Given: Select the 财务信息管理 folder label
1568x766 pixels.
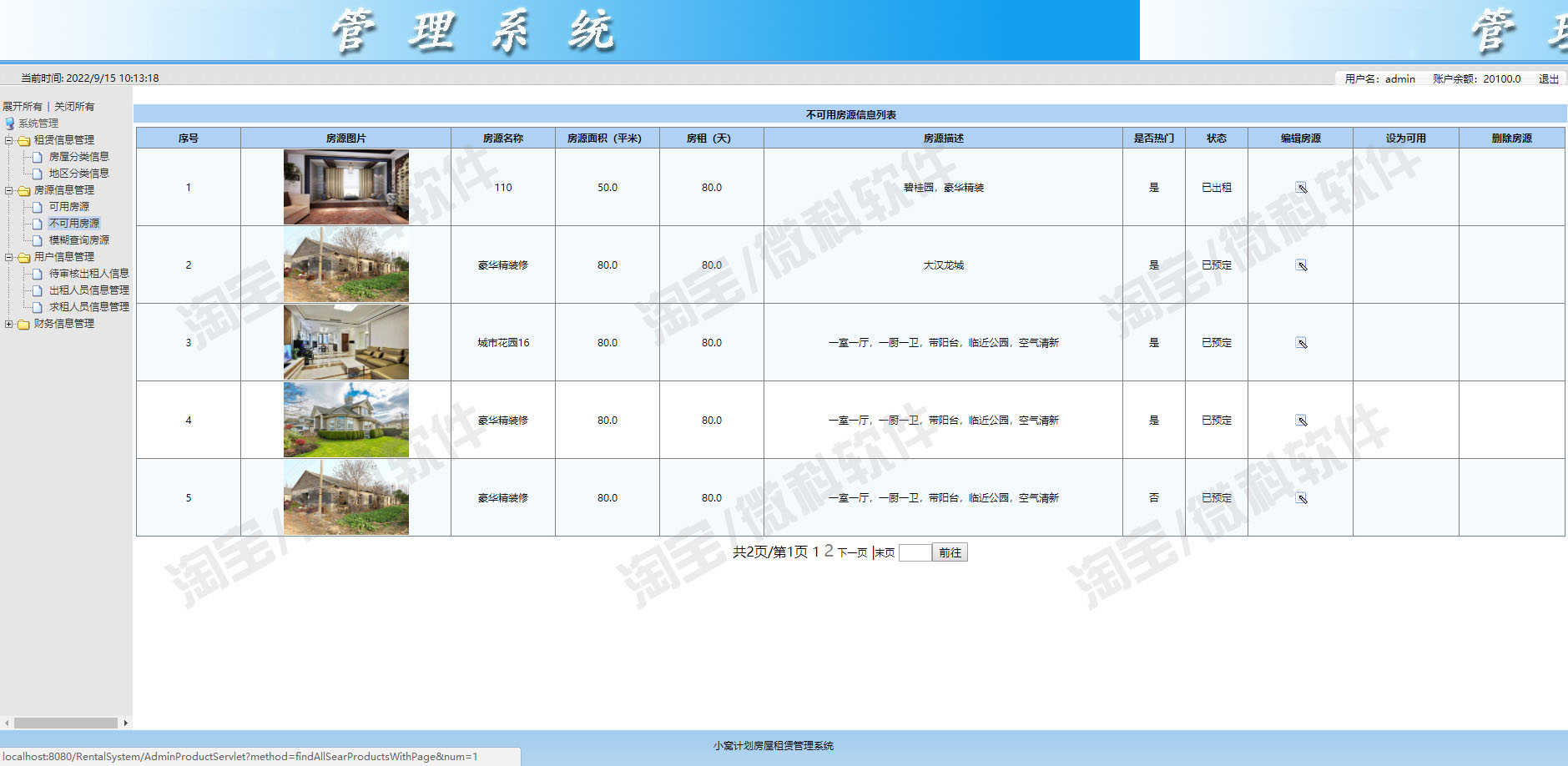Looking at the screenshot, I should click(63, 324).
